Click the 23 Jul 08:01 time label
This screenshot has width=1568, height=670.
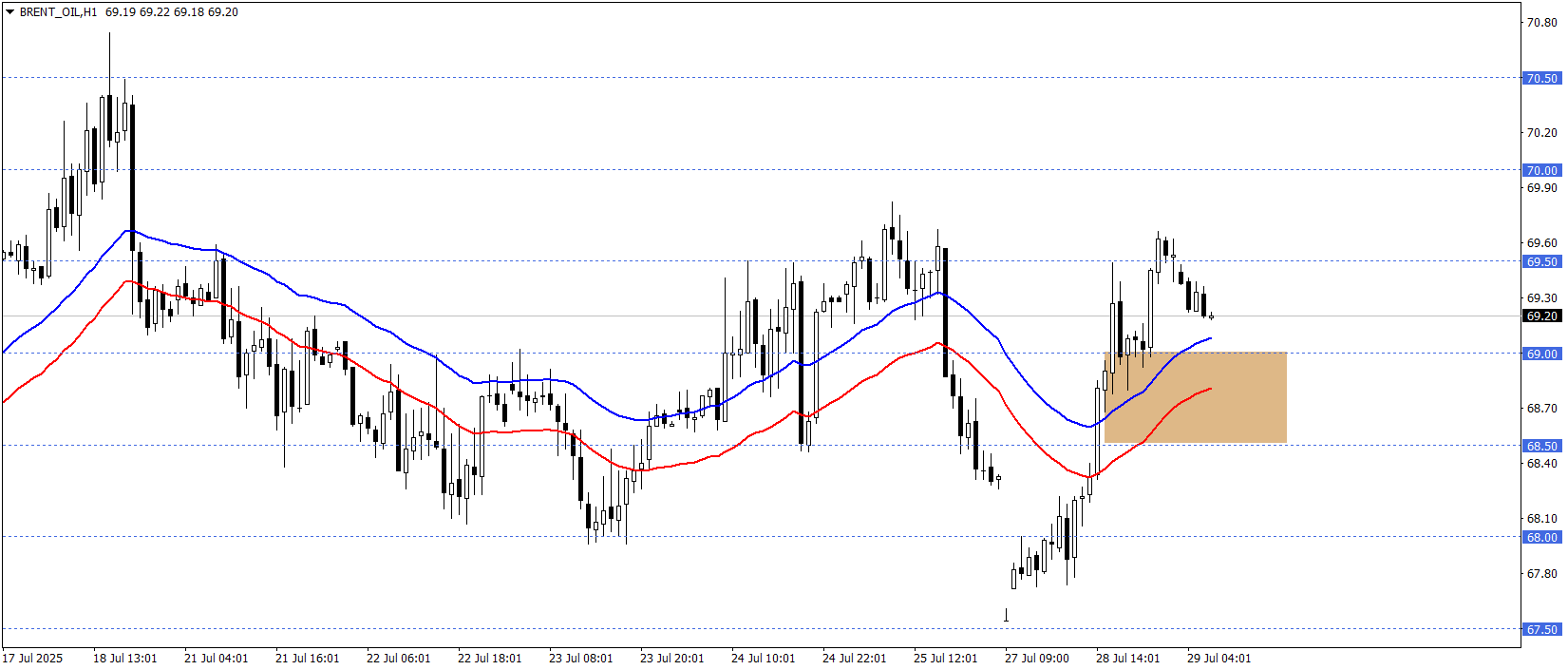click(580, 658)
